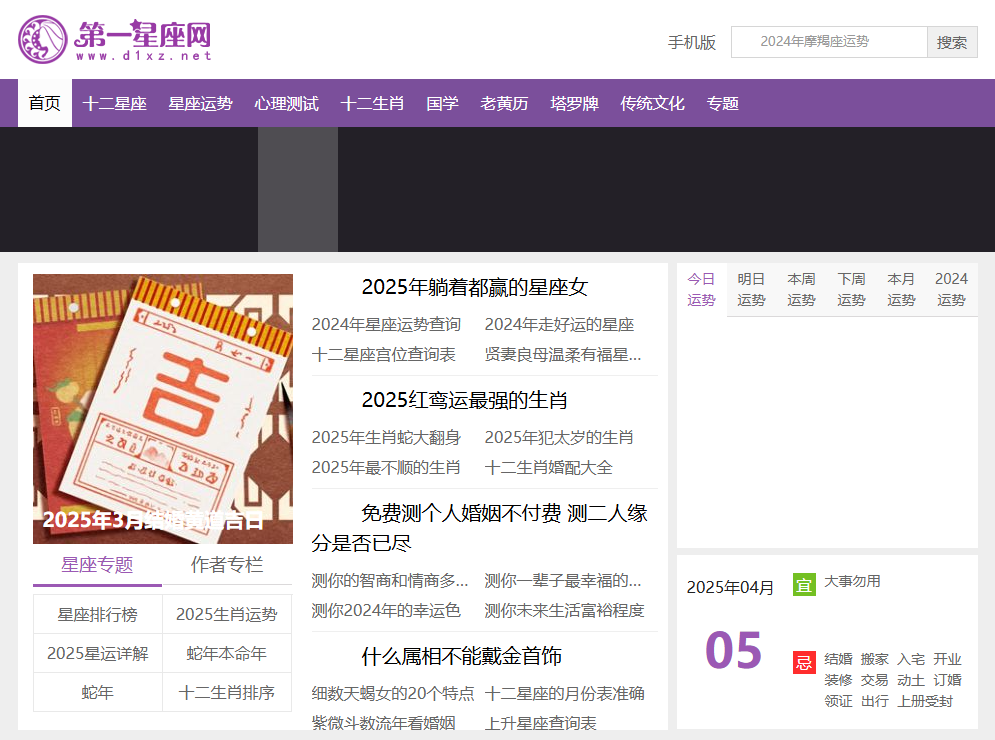995x740 pixels.
Task: Open 2025年犯太岁的生肖 article
Action: coord(559,438)
